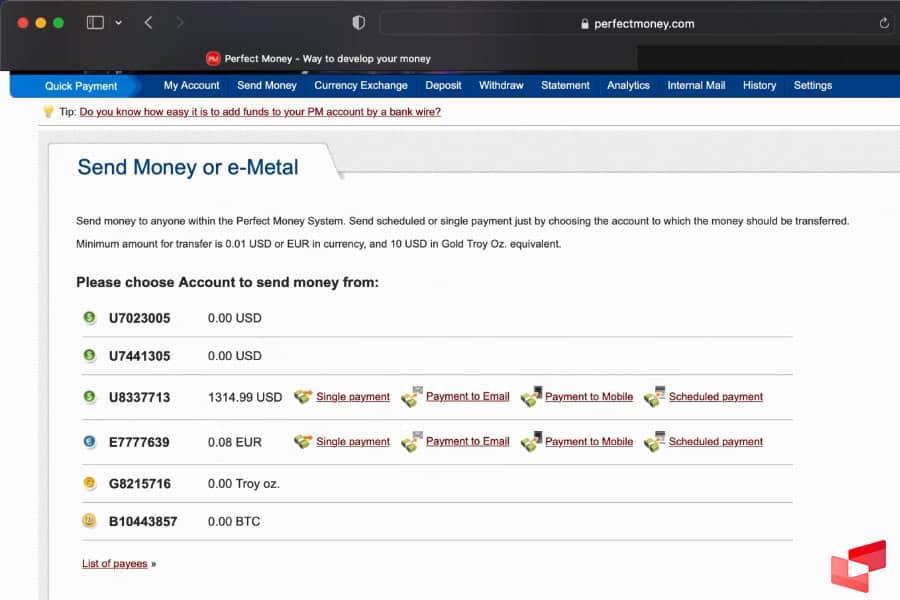Select account number U7023005
This screenshot has height=600, width=900.
click(139, 318)
